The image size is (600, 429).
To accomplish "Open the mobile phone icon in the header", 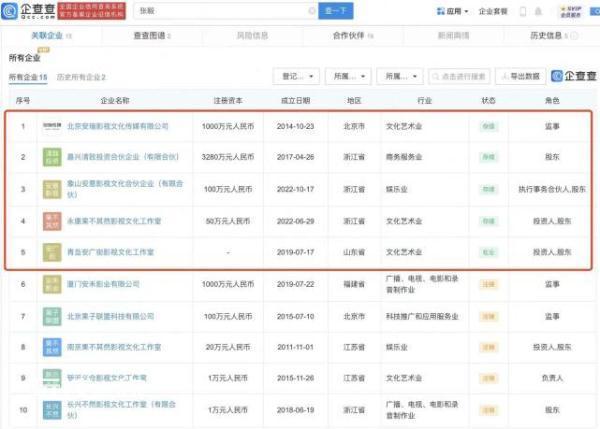I will (x=523, y=11).
